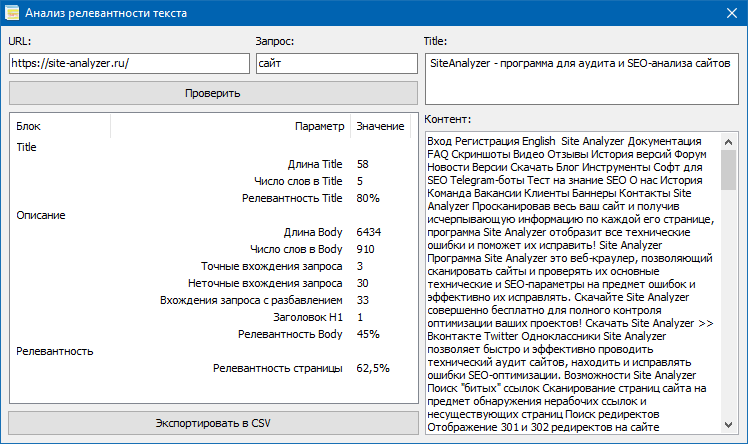Click the Проверить button
The image size is (748, 444).
[x=213, y=93]
